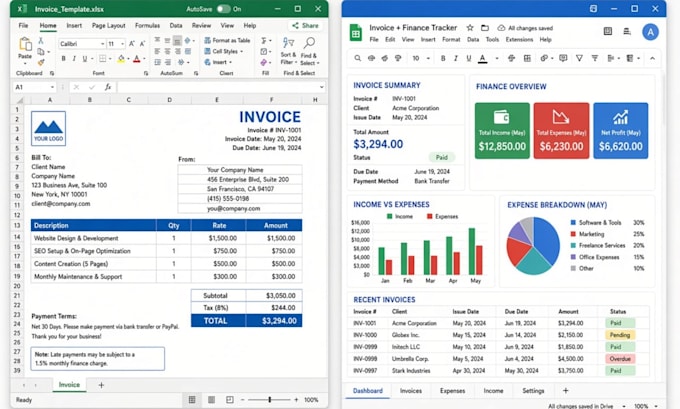Open the Formulas ribbon tab

pyautogui.click(x=147, y=26)
